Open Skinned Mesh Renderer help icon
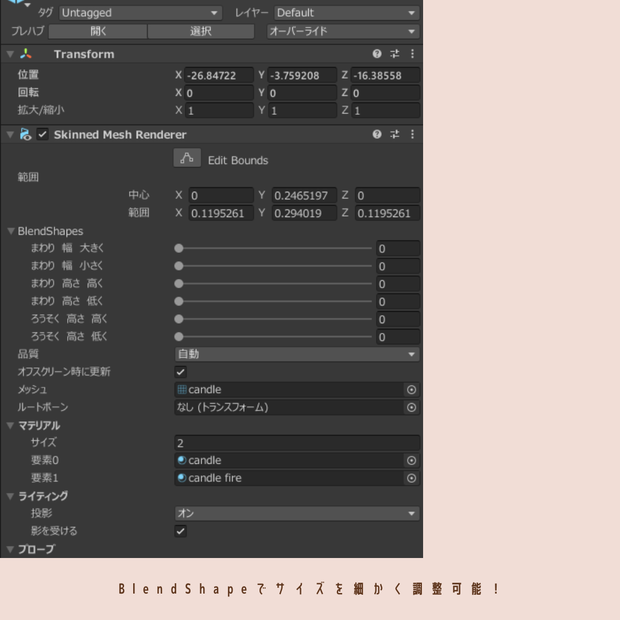Screen dimensions: 620x620 pos(377,134)
